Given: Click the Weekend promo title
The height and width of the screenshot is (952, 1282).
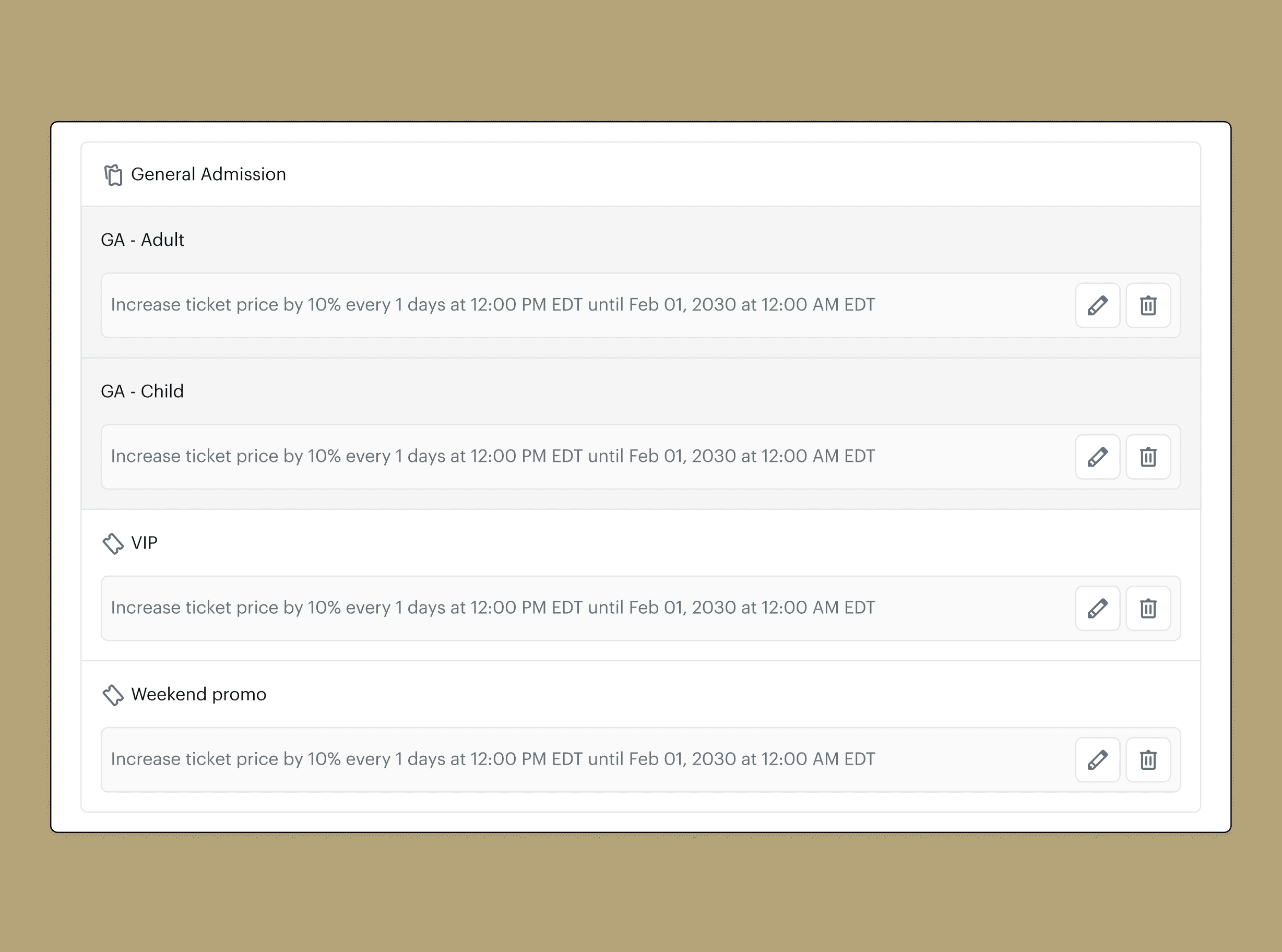Looking at the screenshot, I should pyautogui.click(x=198, y=694).
